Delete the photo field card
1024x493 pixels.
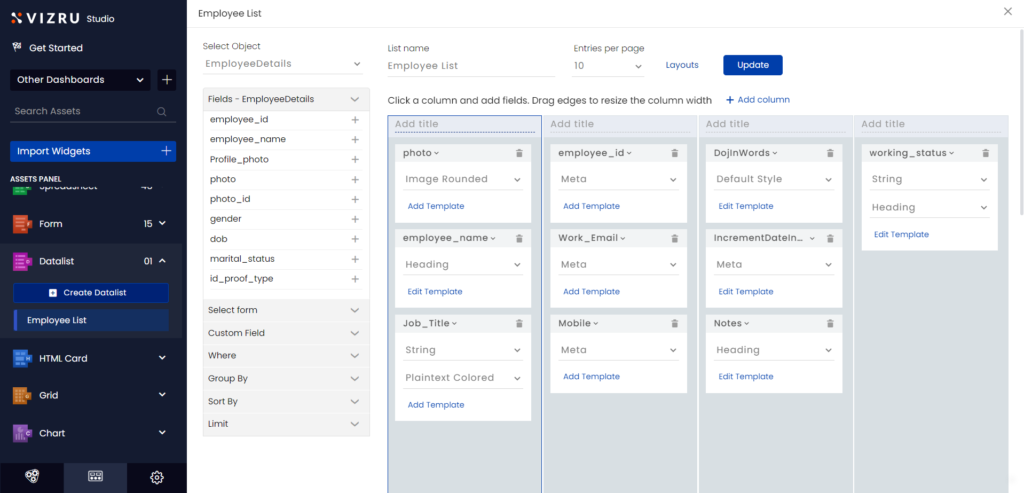tap(519, 153)
